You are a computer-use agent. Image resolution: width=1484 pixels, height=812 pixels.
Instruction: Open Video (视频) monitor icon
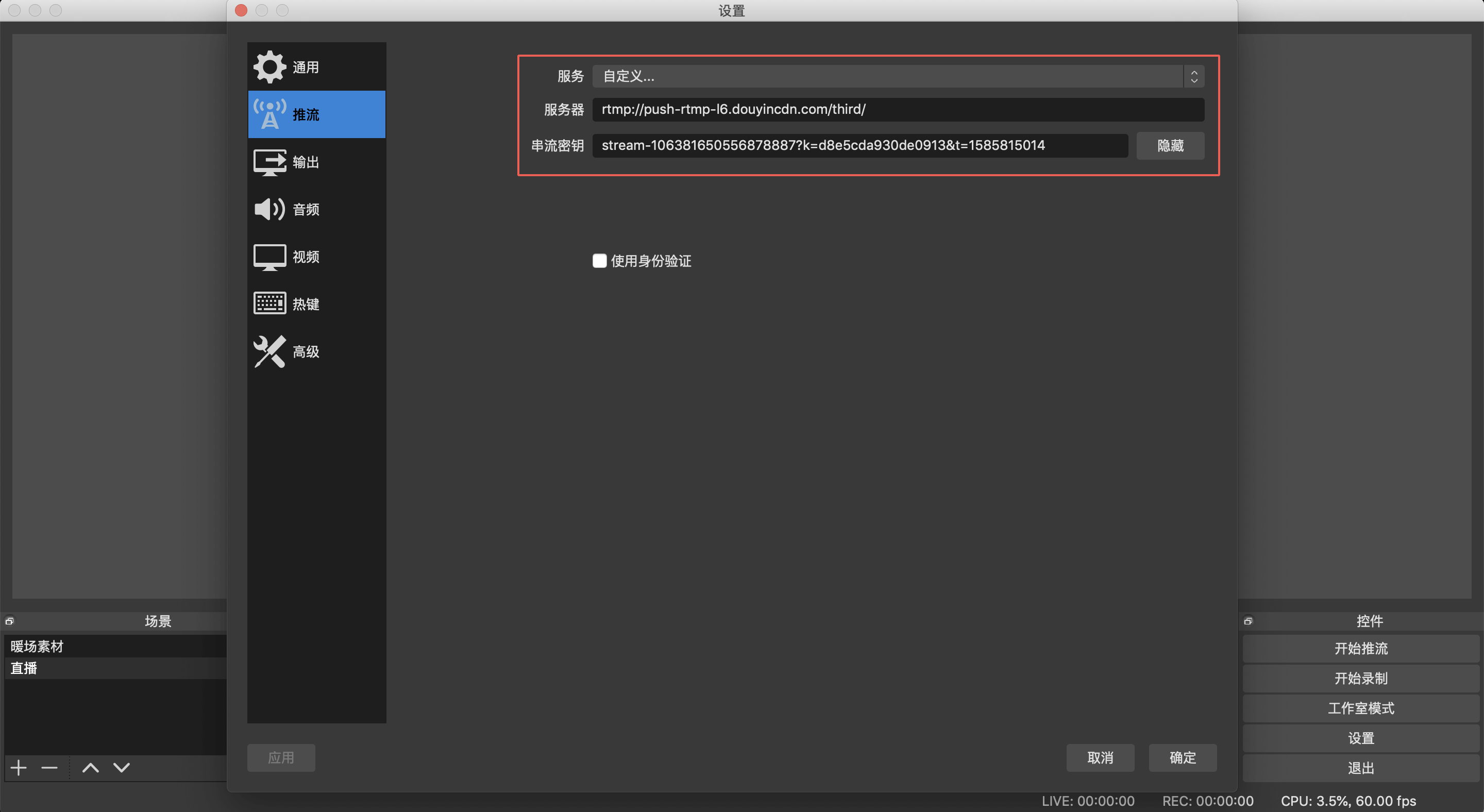pyautogui.click(x=269, y=257)
